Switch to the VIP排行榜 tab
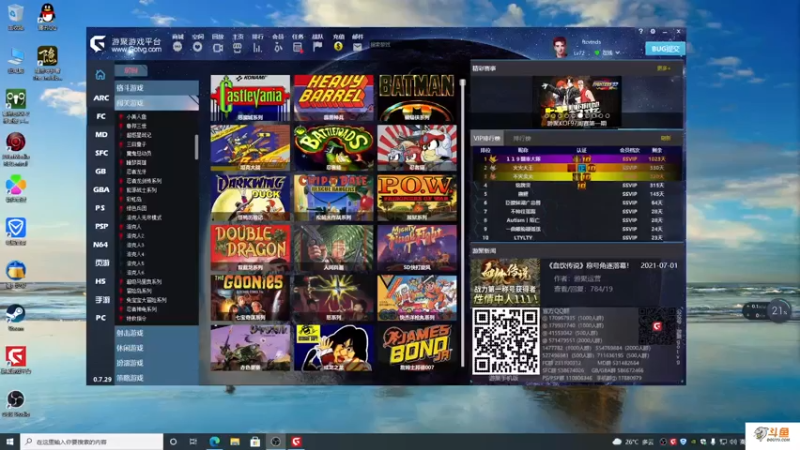The width and height of the screenshot is (800, 450). tap(487, 138)
